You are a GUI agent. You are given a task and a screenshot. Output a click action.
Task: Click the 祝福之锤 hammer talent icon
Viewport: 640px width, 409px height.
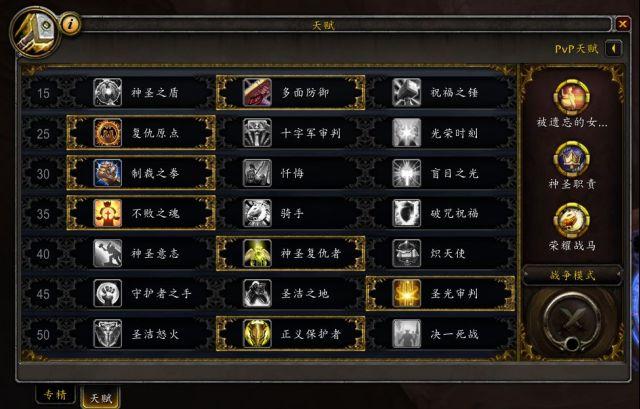(x=407, y=93)
